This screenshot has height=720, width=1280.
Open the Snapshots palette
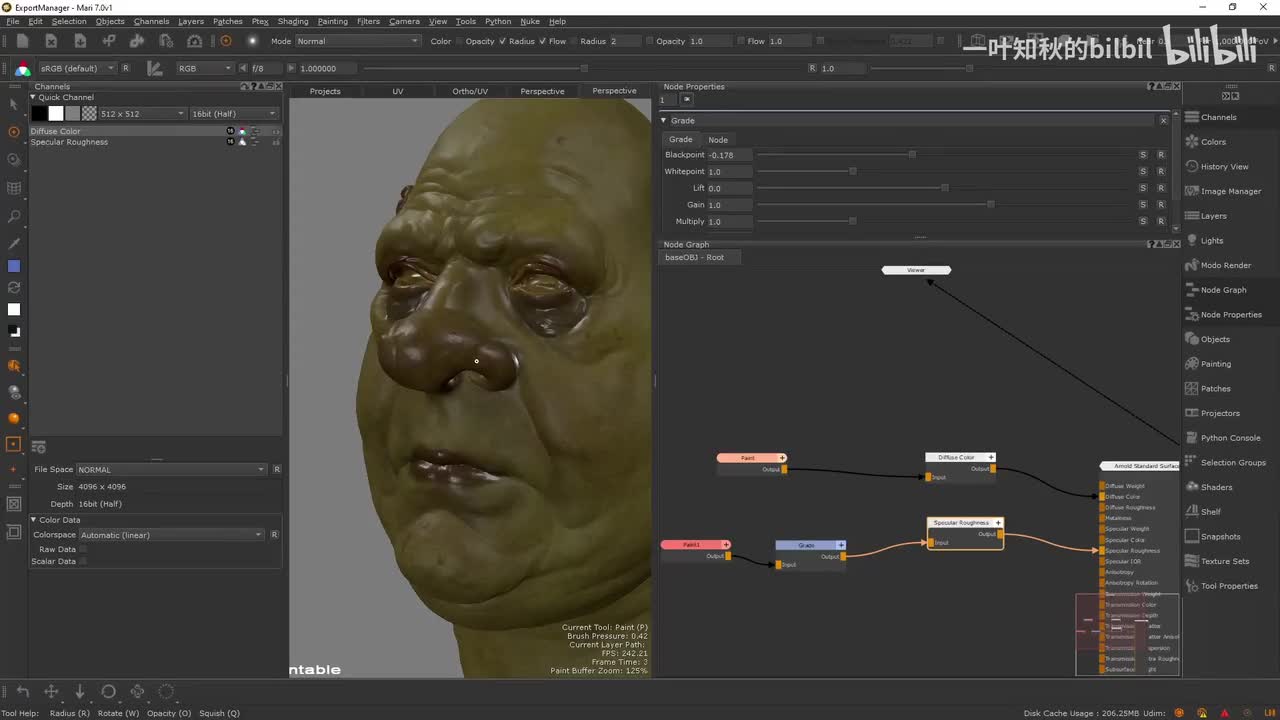pos(1220,537)
